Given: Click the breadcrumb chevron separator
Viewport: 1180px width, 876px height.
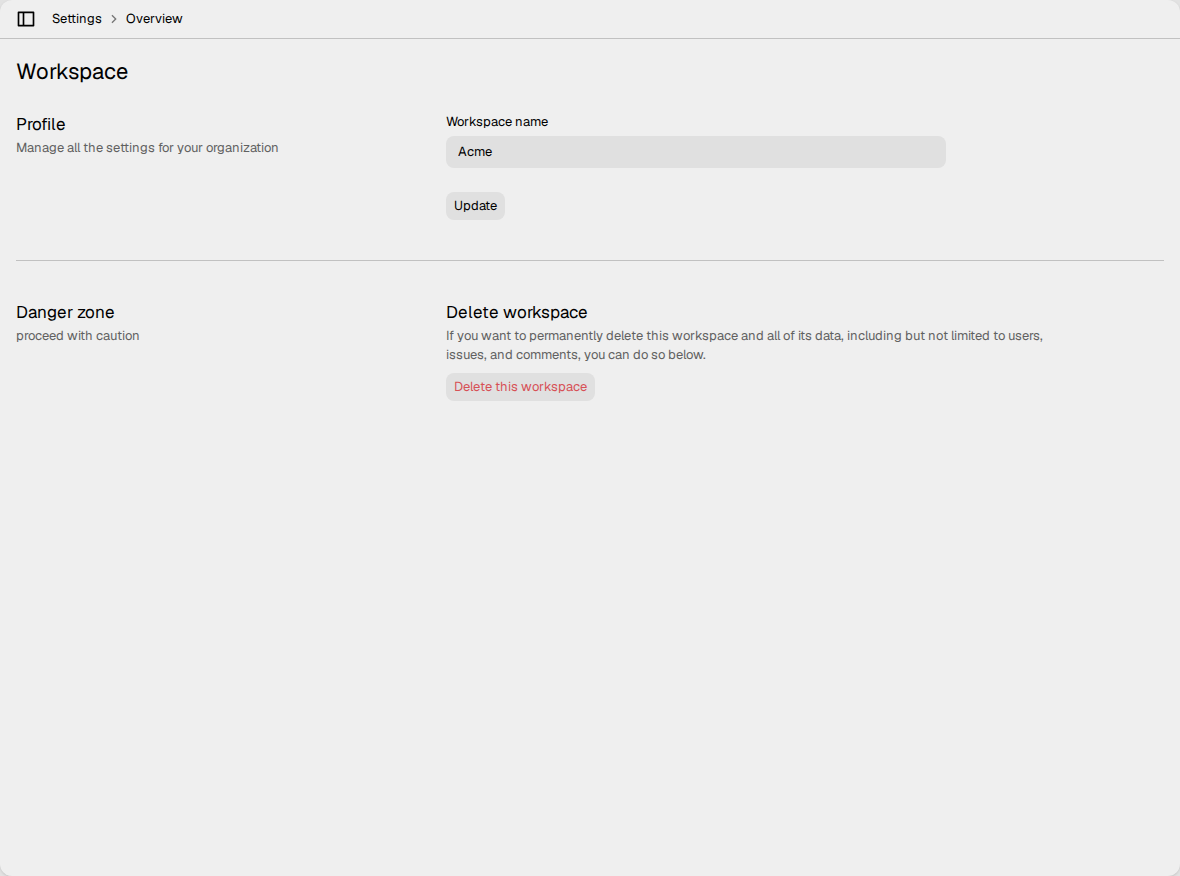Looking at the screenshot, I should [x=114, y=19].
